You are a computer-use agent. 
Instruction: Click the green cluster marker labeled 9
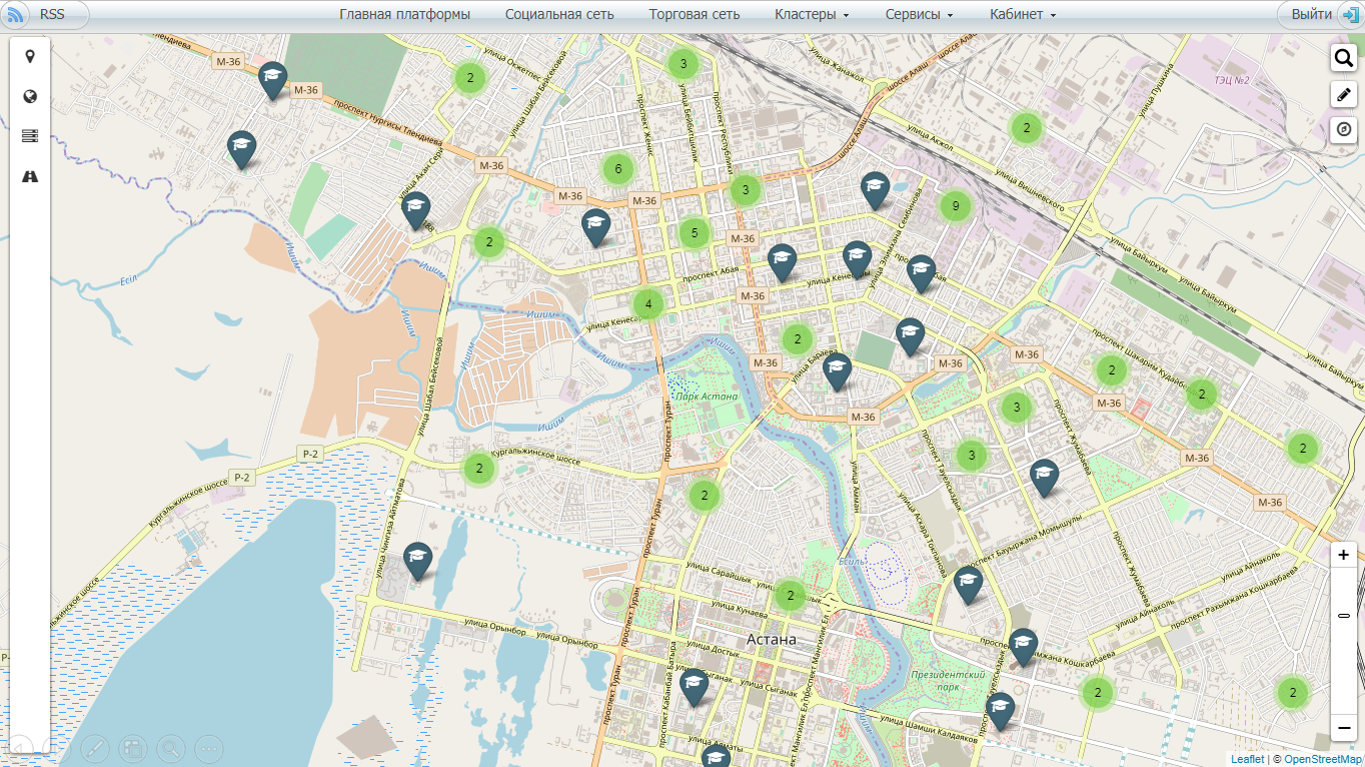tap(955, 207)
